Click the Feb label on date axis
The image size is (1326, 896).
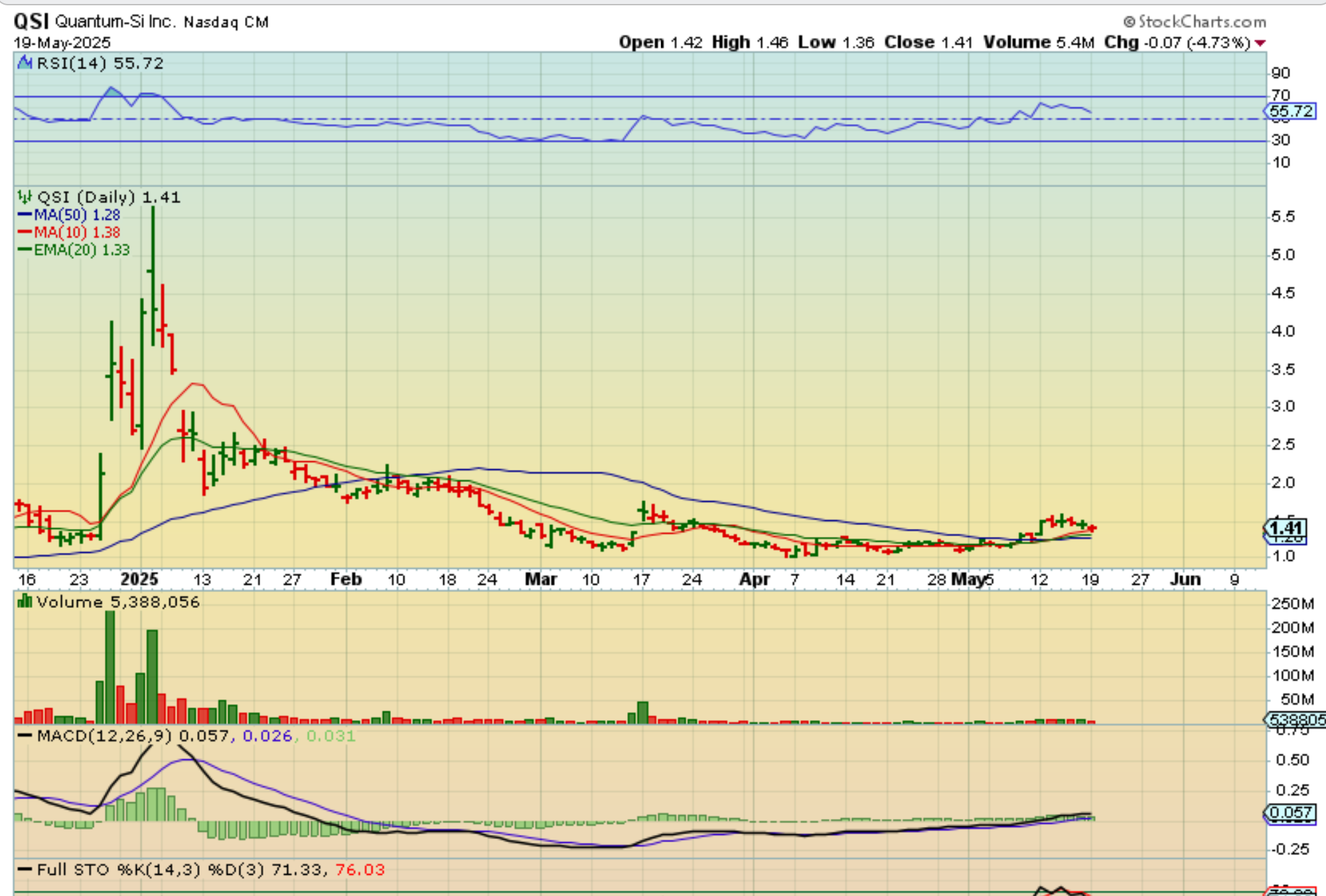click(346, 579)
